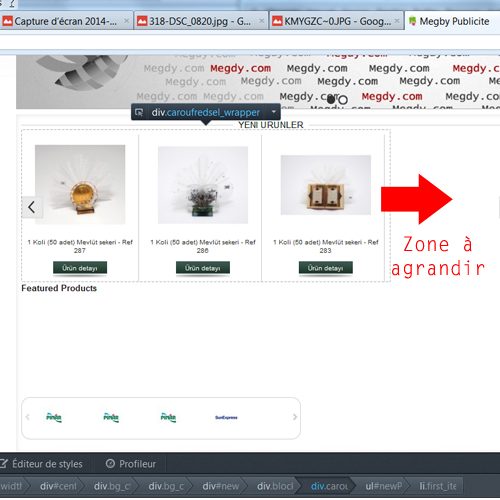Click Ürün detayı button for Ref 287
Image resolution: width=500 pixels, height=500 pixels.
point(80,268)
